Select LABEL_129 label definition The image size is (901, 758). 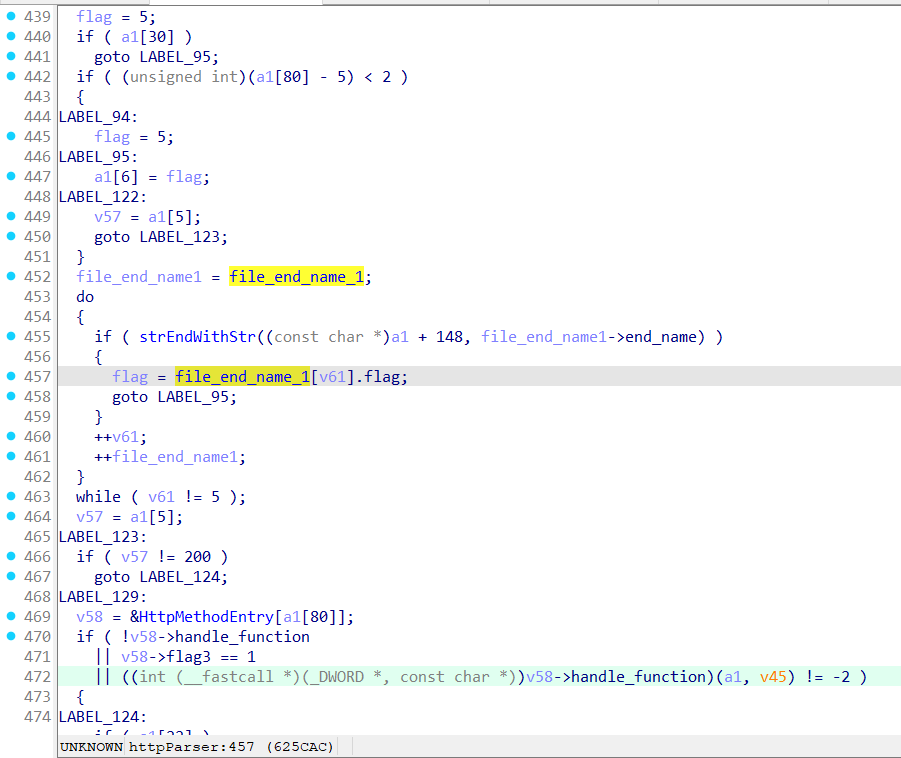click(103, 597)
